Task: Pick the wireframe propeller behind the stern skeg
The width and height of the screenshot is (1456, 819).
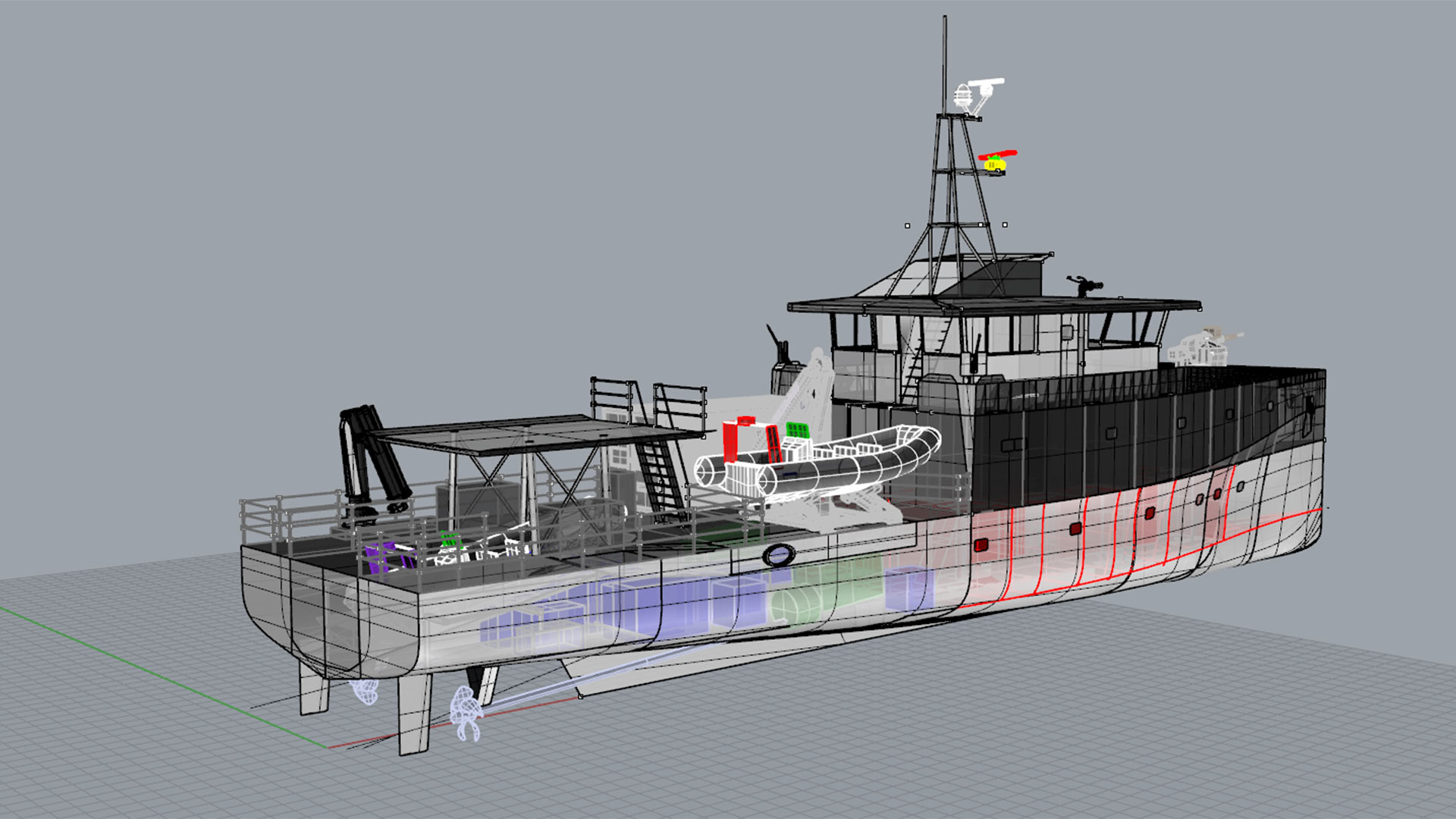Action: (365, 691)
